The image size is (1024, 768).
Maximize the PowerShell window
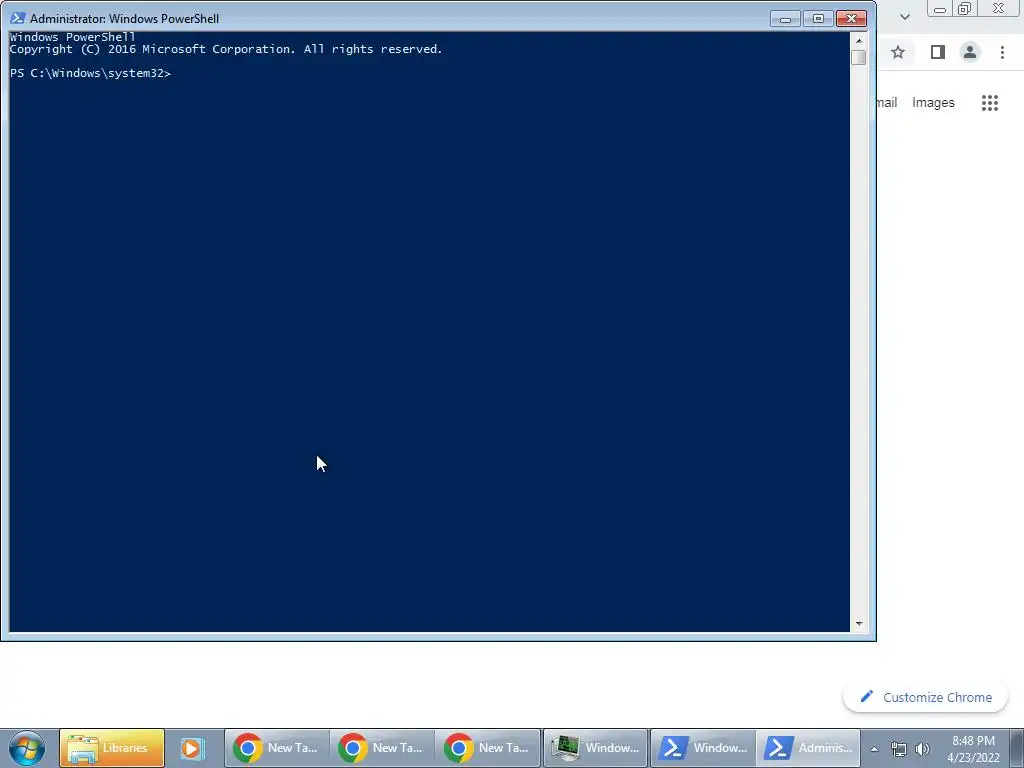pos(818,19)
